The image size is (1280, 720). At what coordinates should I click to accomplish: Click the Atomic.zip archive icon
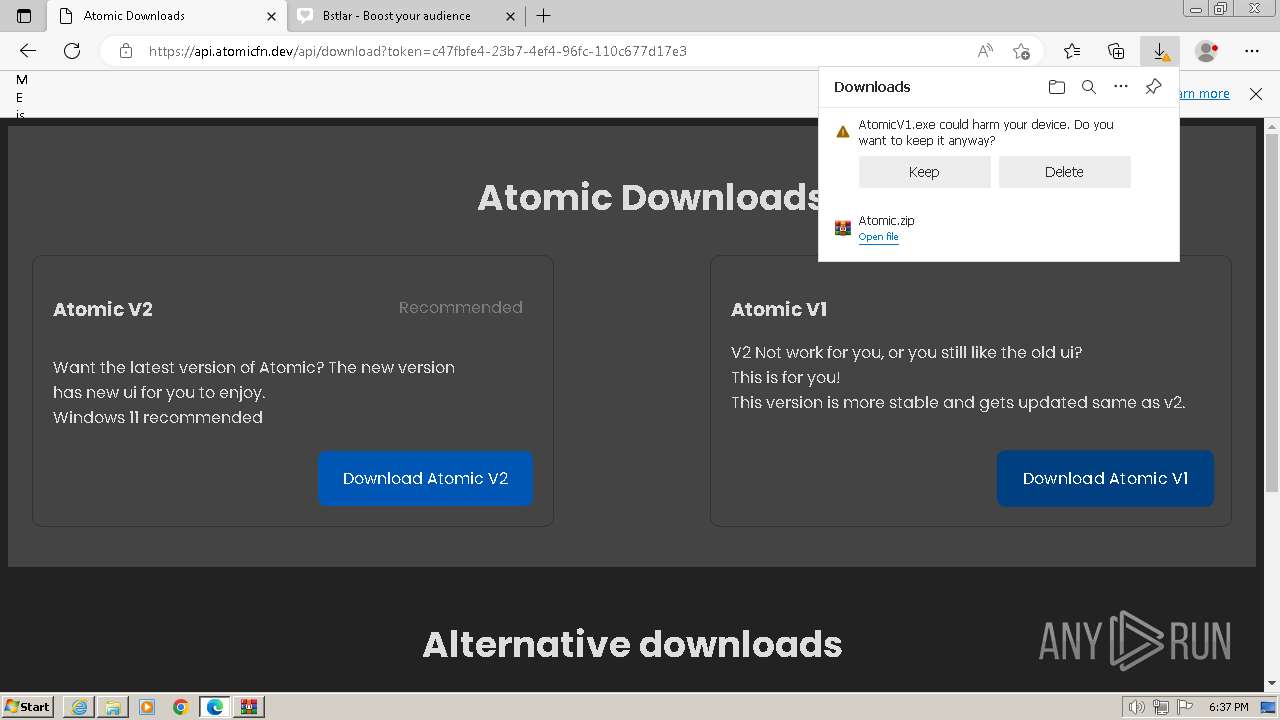(x=843, y=229)
